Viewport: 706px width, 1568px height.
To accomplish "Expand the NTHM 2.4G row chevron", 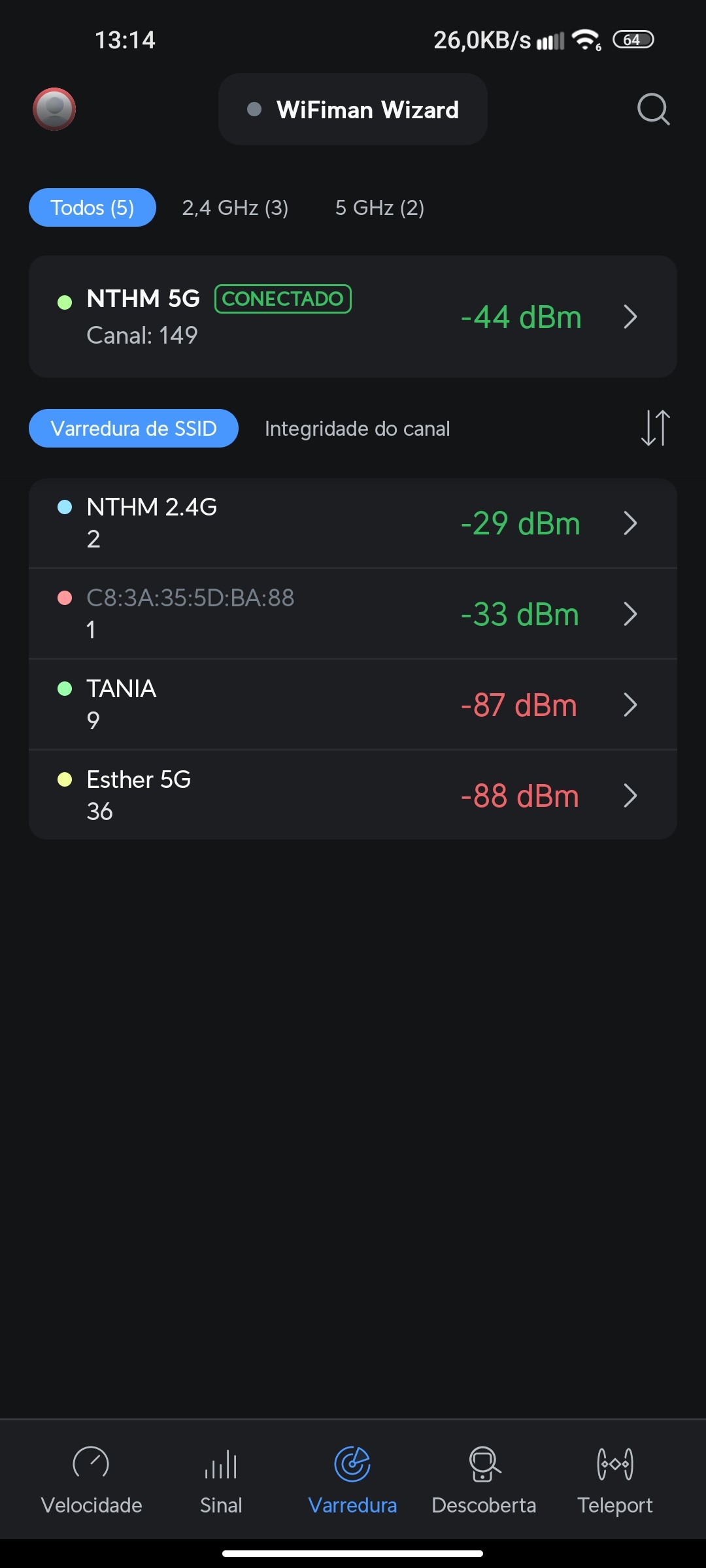I will point(630,523).
